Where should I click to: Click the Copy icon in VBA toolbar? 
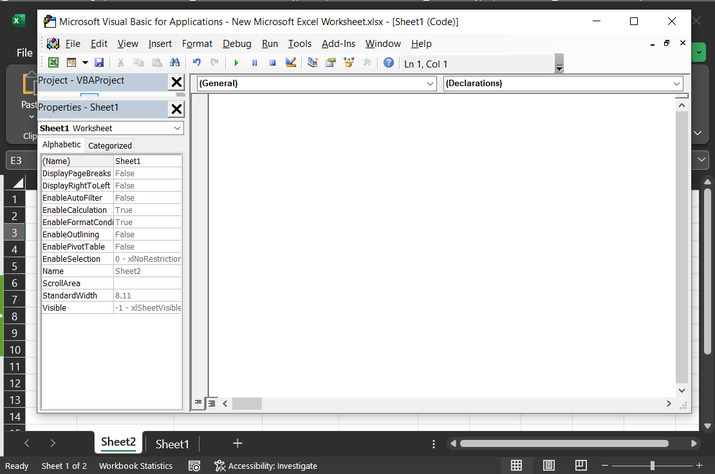click(139, 63)
